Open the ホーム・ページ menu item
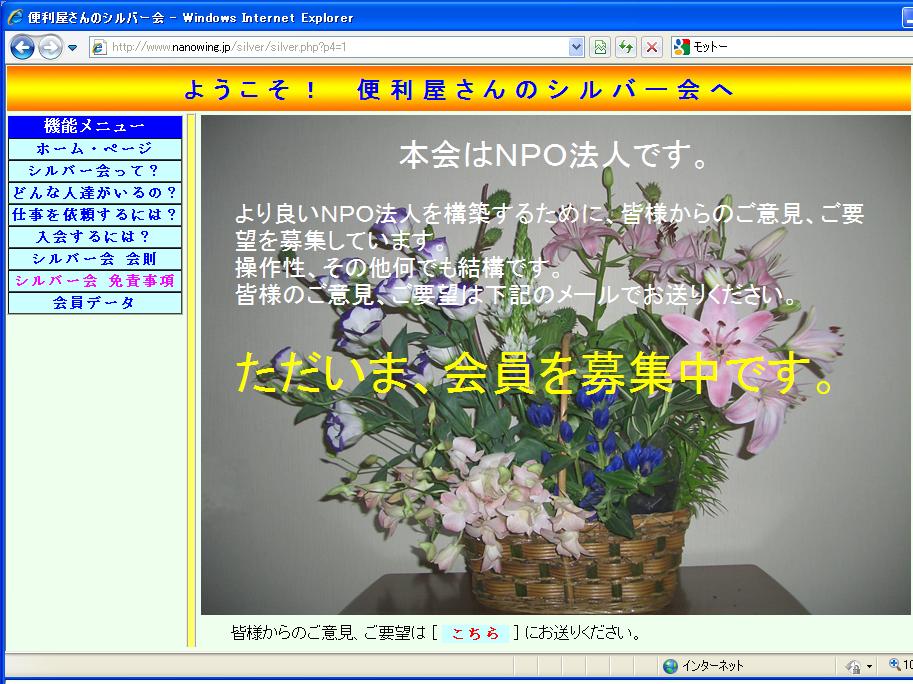The image size is (913, 684). click(x=95, y=149)
